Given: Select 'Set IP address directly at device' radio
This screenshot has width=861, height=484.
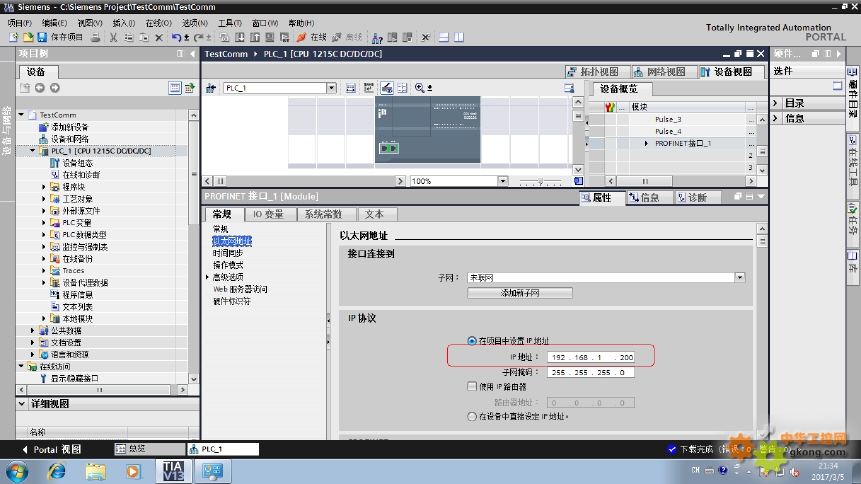Looking at the screenshot, I should pyautogui.click(x=472, y=416).
